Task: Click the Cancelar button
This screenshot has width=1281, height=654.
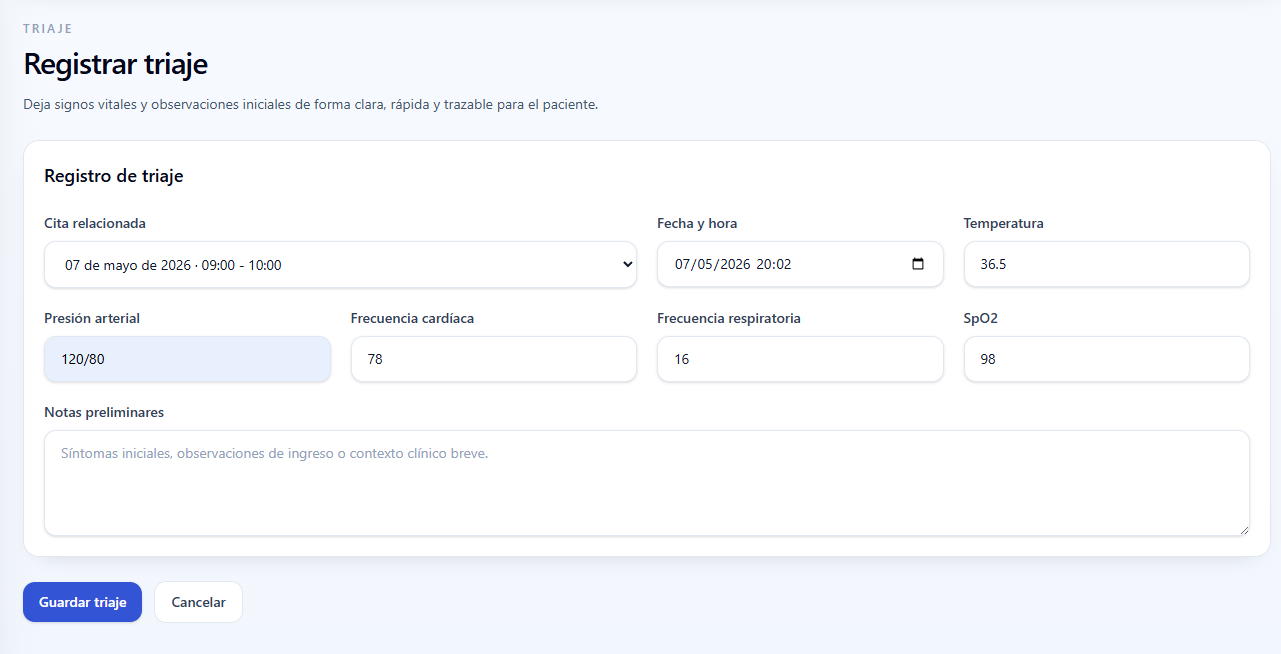Action: pyautogui.click(x=198, y=602)
